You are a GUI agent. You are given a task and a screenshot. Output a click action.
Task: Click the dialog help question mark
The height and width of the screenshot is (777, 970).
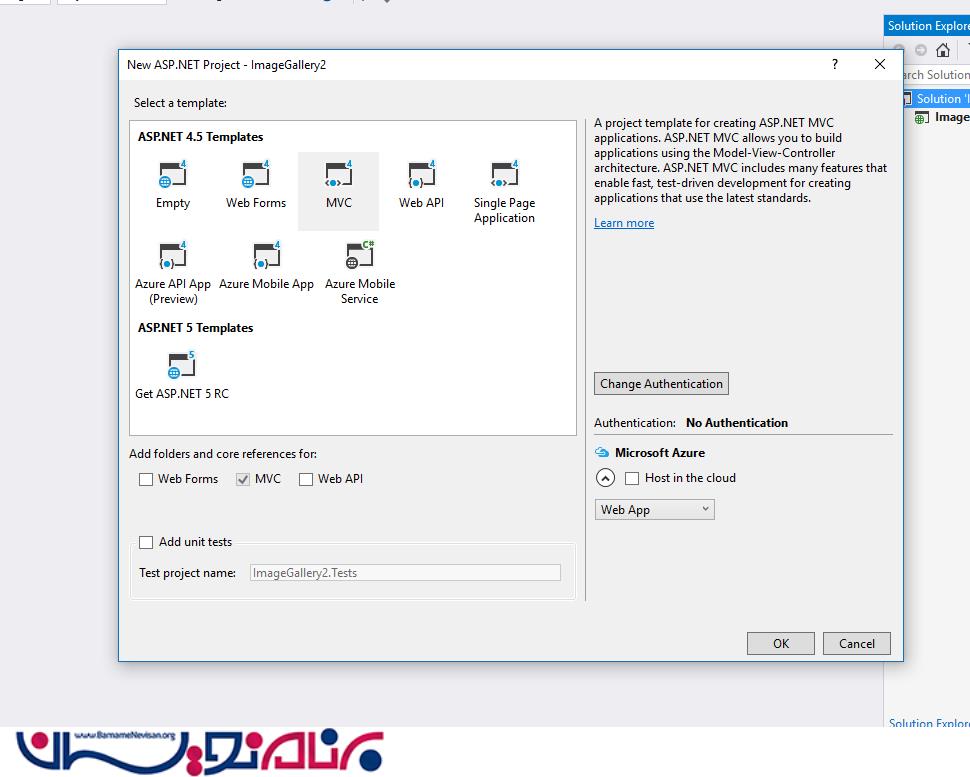[x=835, y=64]
